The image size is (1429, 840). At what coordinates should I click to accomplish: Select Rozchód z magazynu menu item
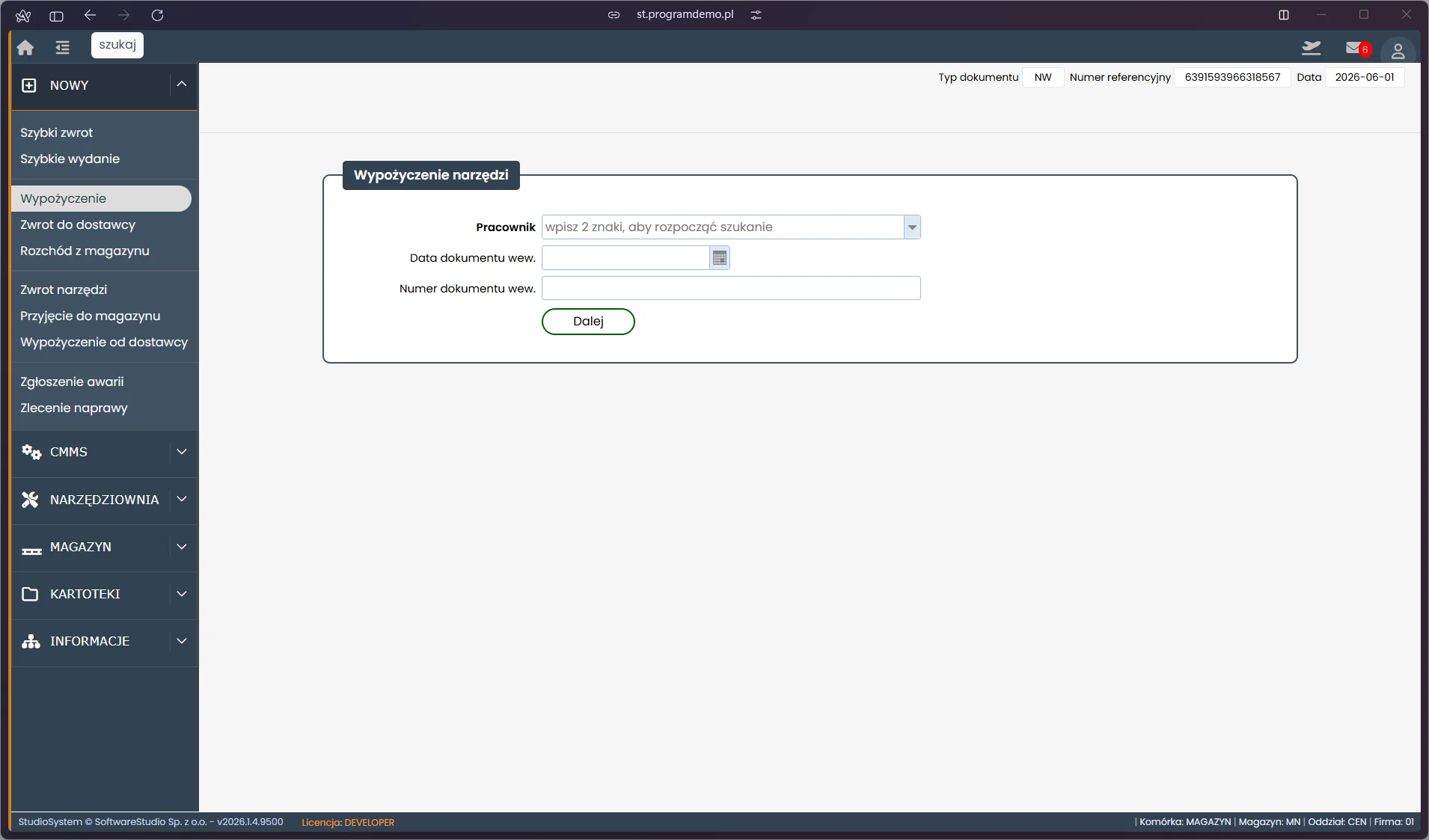85,251
